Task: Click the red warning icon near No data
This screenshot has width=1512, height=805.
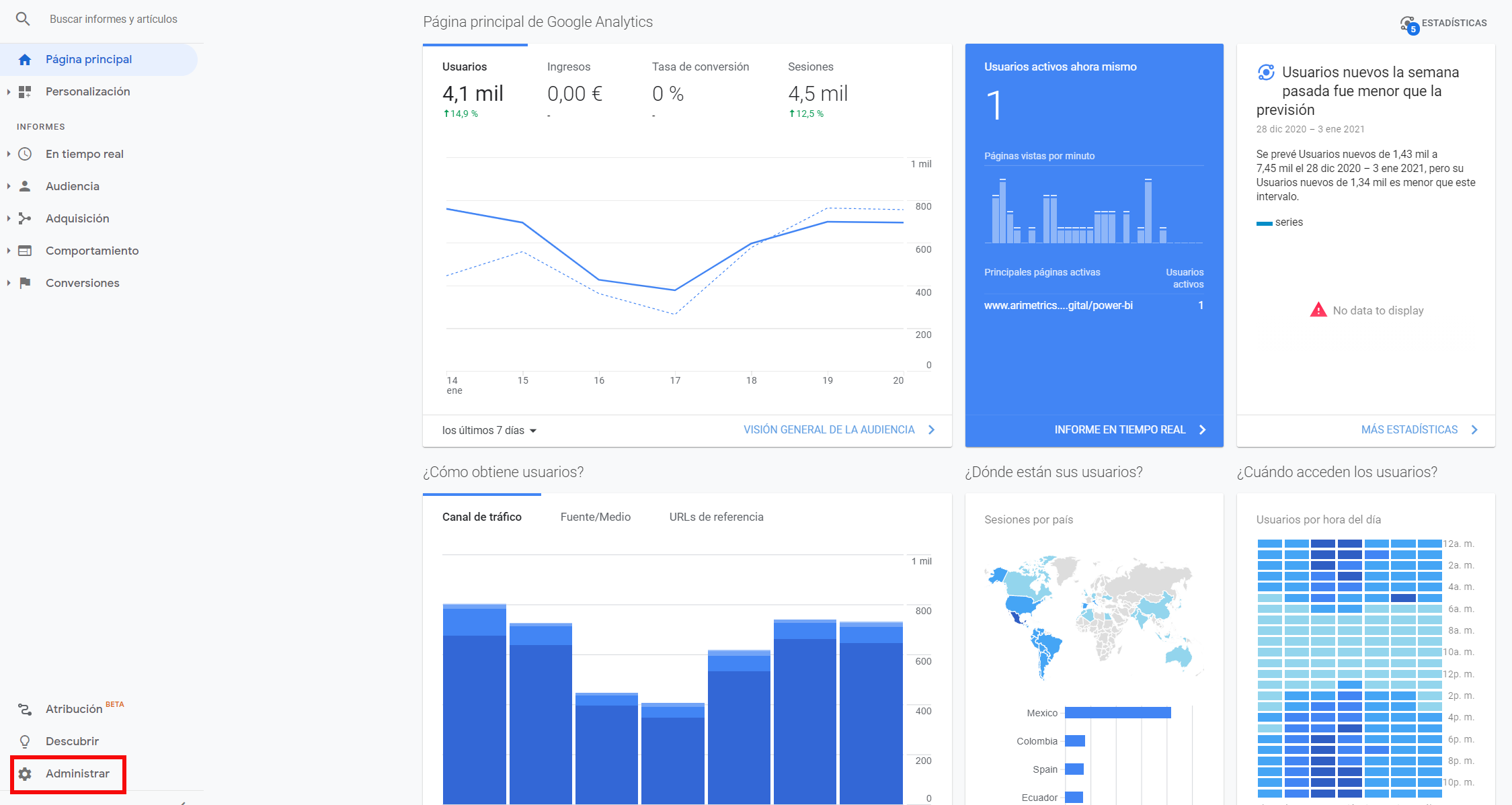Action: coord(1318,310)
